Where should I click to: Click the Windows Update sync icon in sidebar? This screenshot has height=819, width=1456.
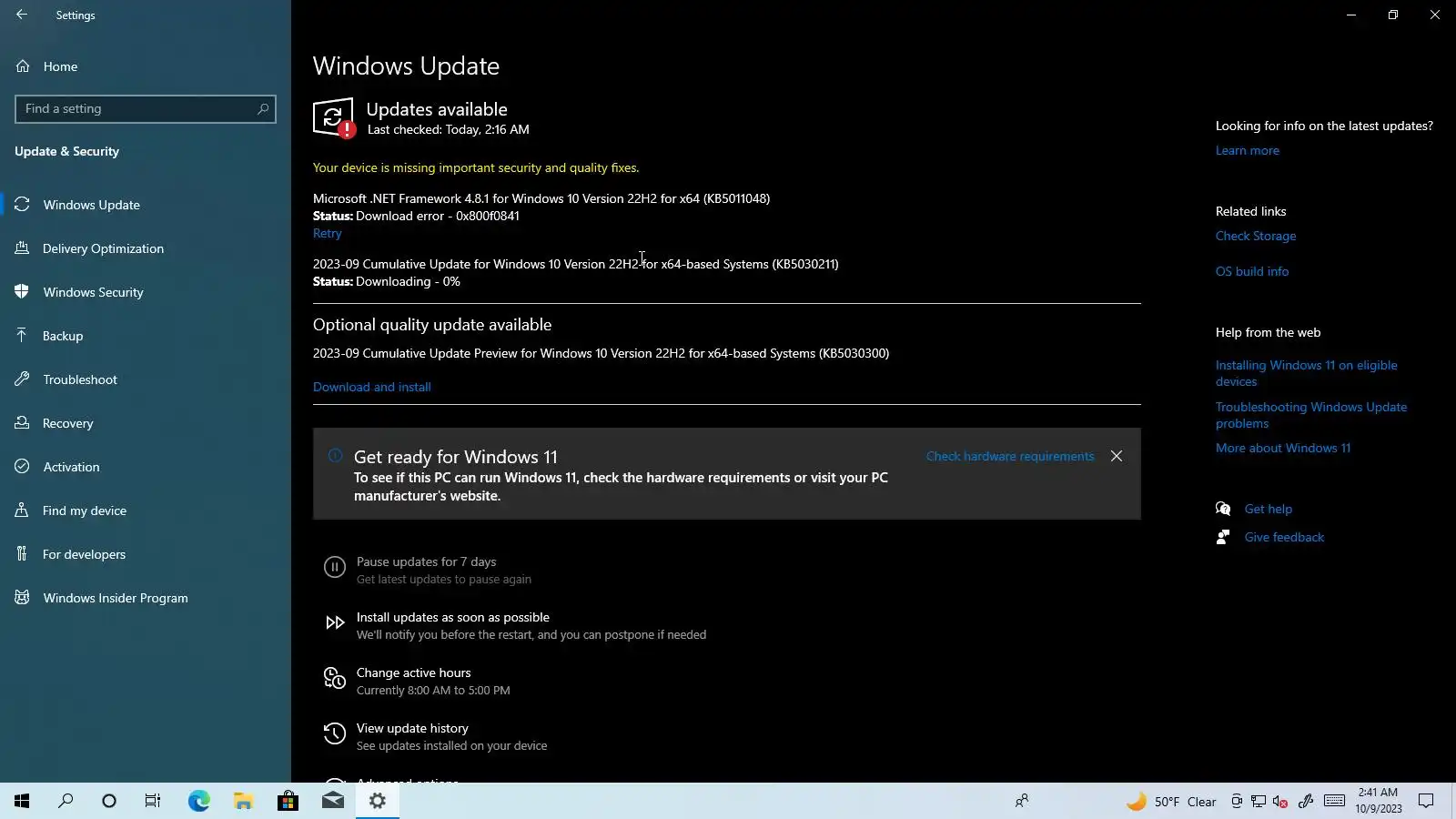pyautogui.click(x=22, y=205)
